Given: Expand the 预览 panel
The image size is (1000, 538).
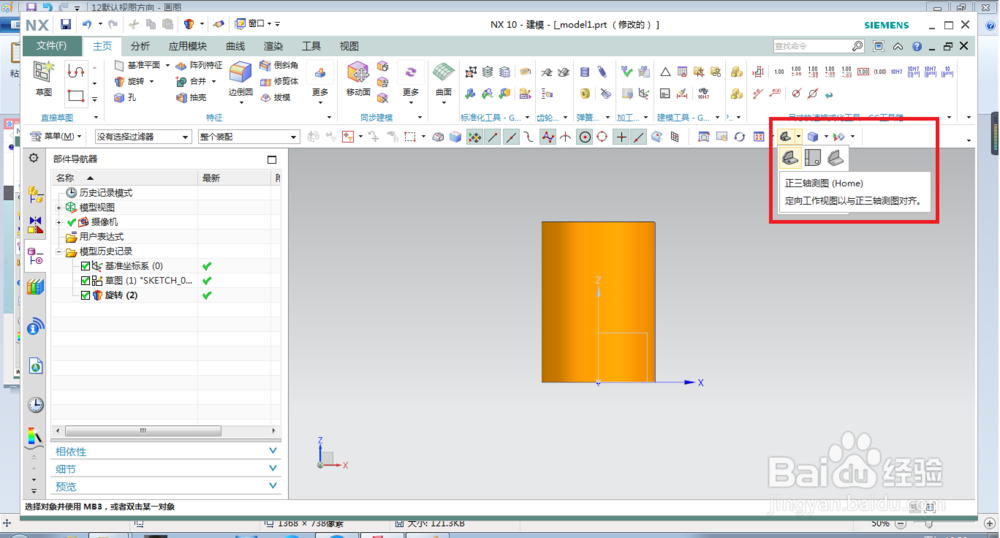Looking at the screenshot, I should tap(166, 486).
